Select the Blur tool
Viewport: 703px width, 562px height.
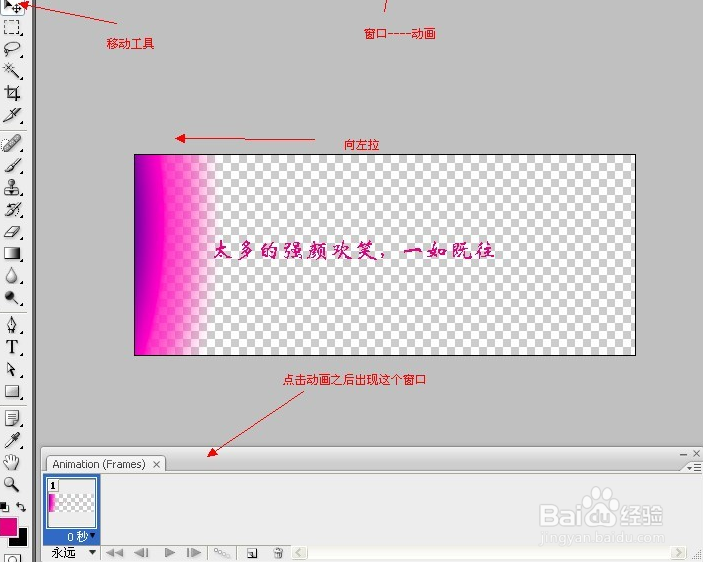coord(12,275)
